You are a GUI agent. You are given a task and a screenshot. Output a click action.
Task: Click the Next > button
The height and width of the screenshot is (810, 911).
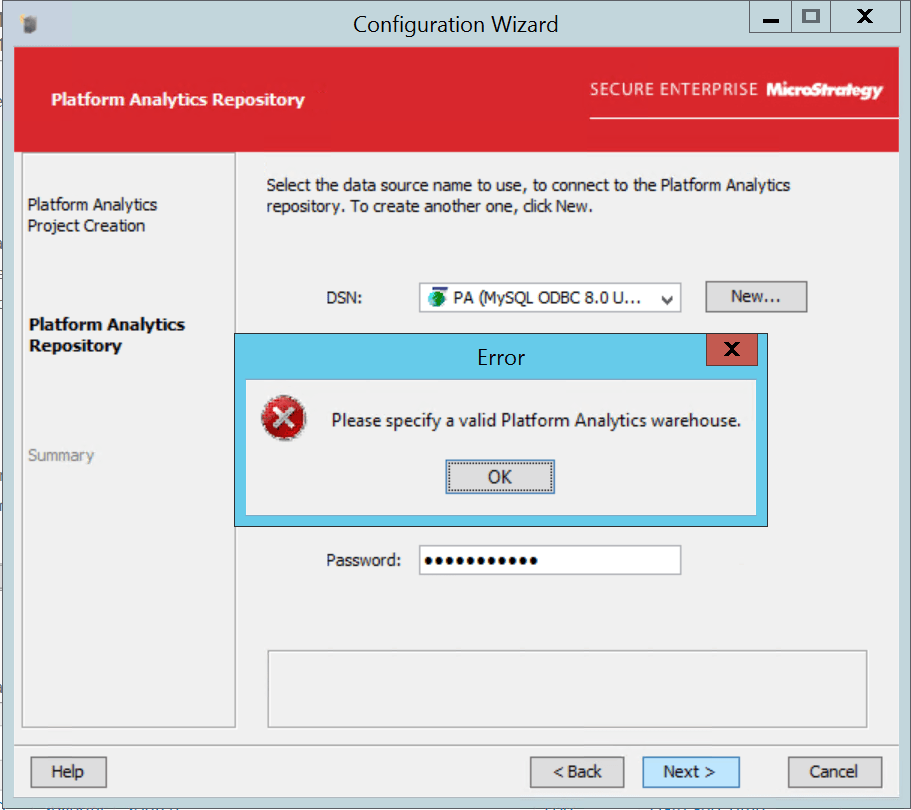[691, 772]
